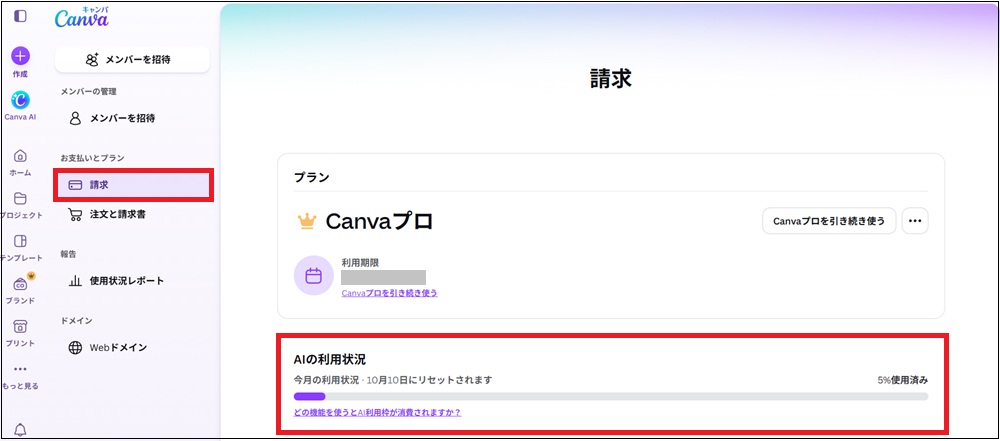Image resolution: width=1000 pixels, height=441 pixels.
Task: Click the 報告 section label
Action: (68, 254)
